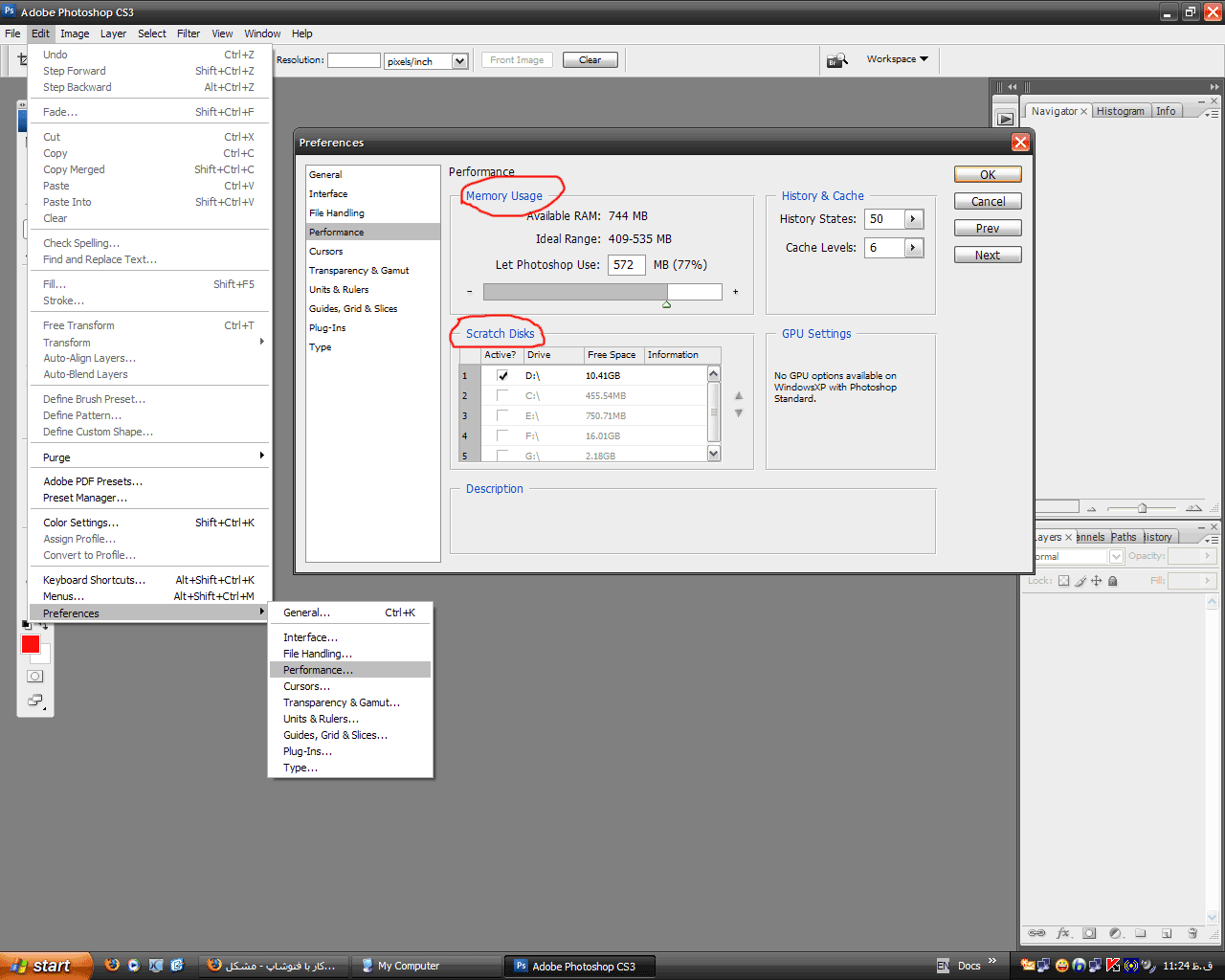Image resolution: width=1225 pixels, height=980 pixels.
Task: Switch to the Paths tab
Action: point(1124,537)
